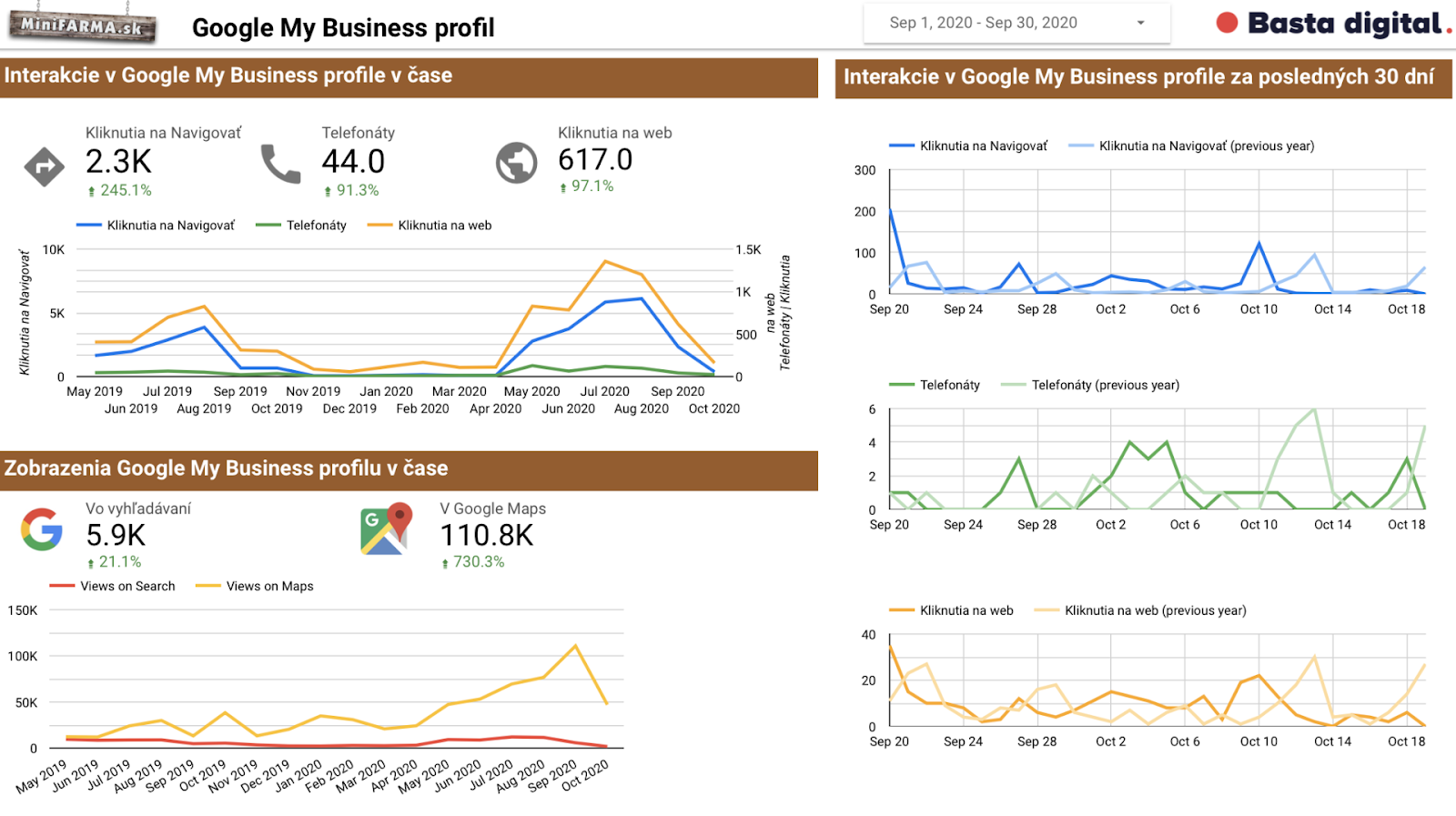Click the green up arrow next to 245.1%
Screen dimensions: 1456x816
click(91, 191)
